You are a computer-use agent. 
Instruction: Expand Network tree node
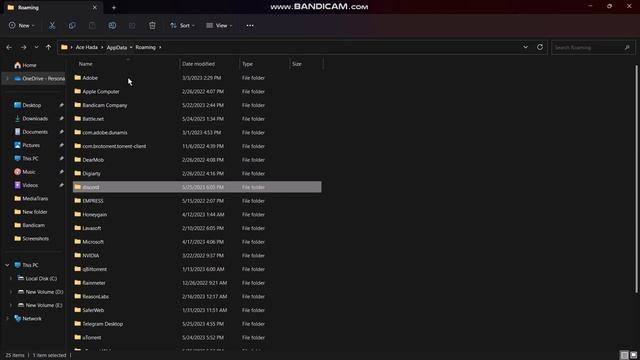7,319
